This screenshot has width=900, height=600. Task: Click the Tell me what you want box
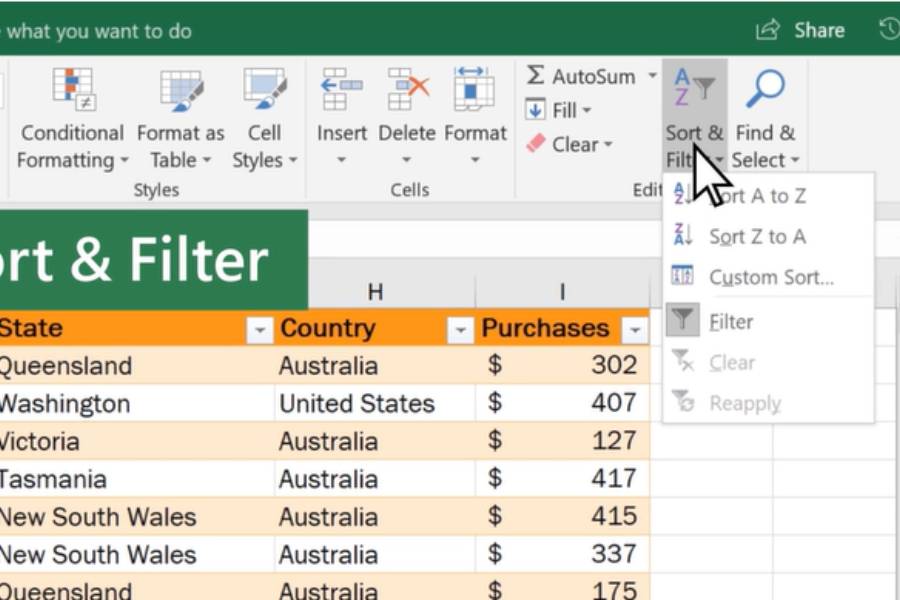pos(96,31)
